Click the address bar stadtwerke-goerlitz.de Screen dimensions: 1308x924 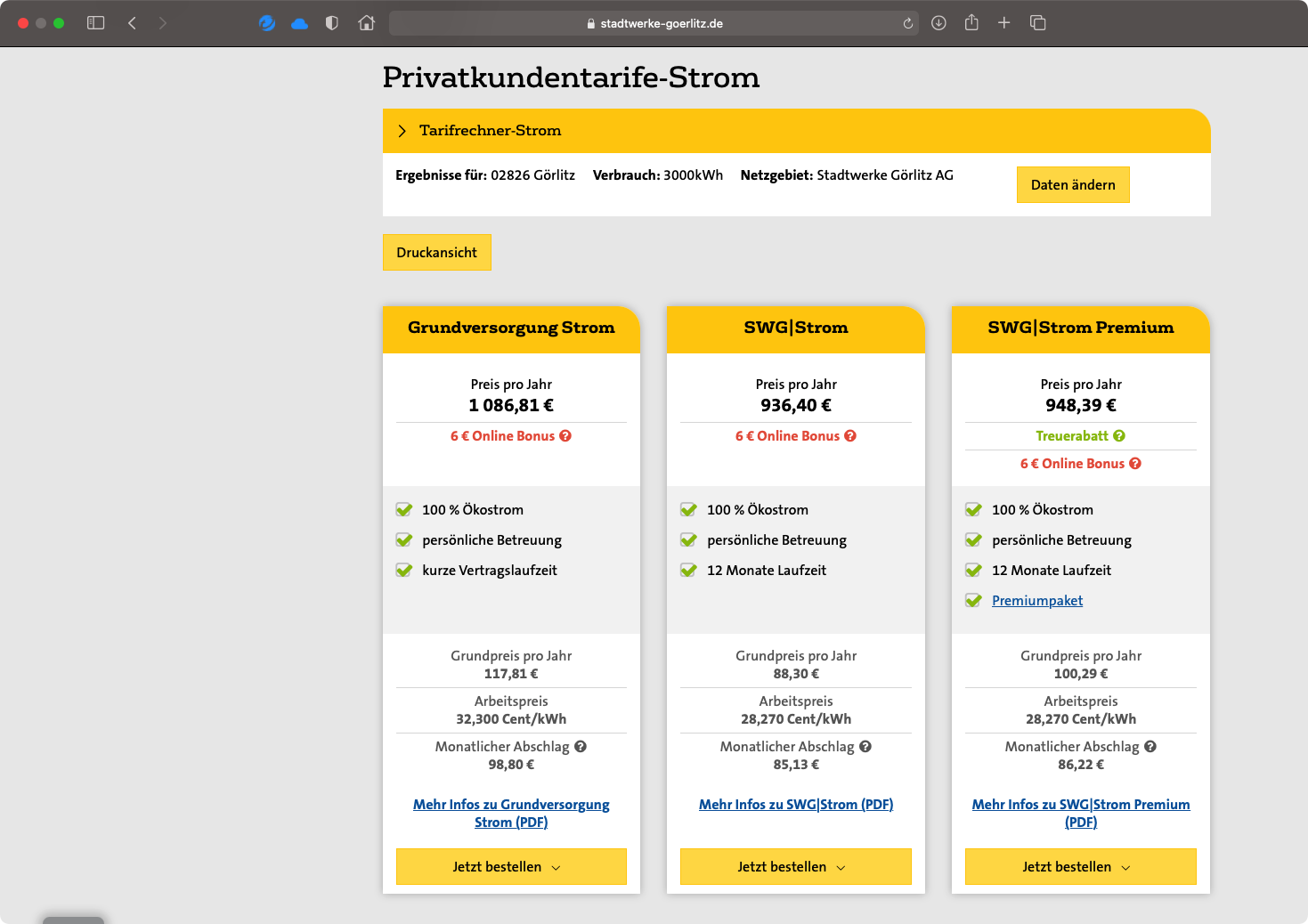click(x=654, y=23)
